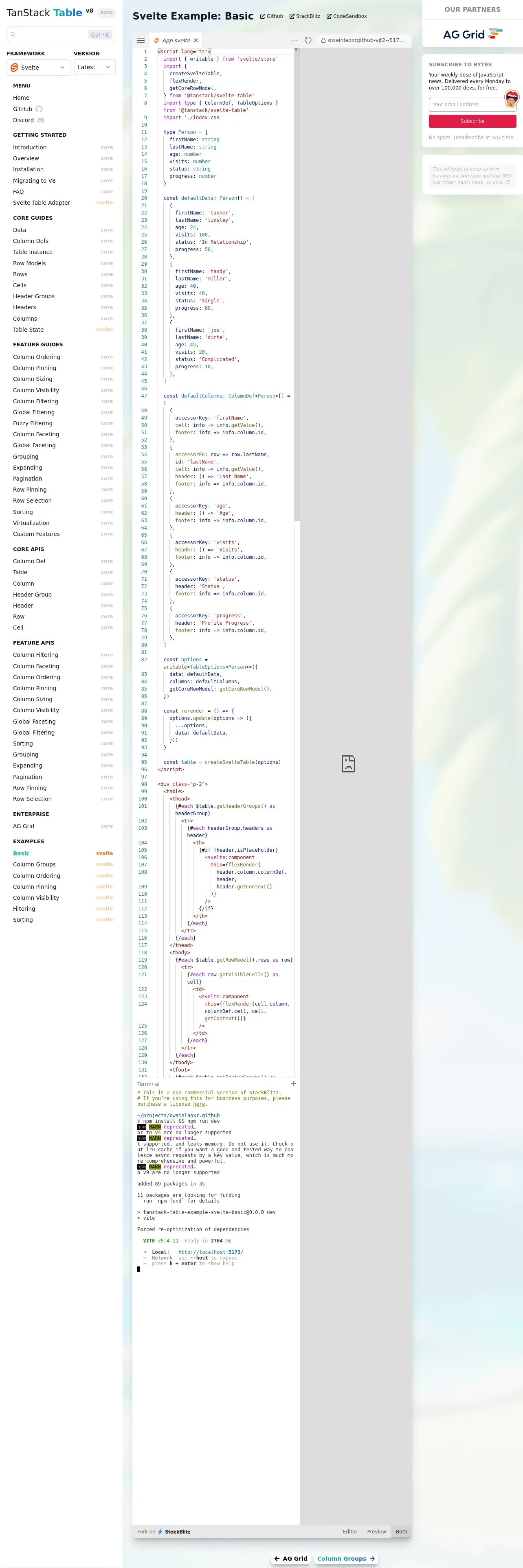The height and width of the screenshot is (1568, 523).
Task: Open the Column Visibility svelte example
Action: (63, 898)
